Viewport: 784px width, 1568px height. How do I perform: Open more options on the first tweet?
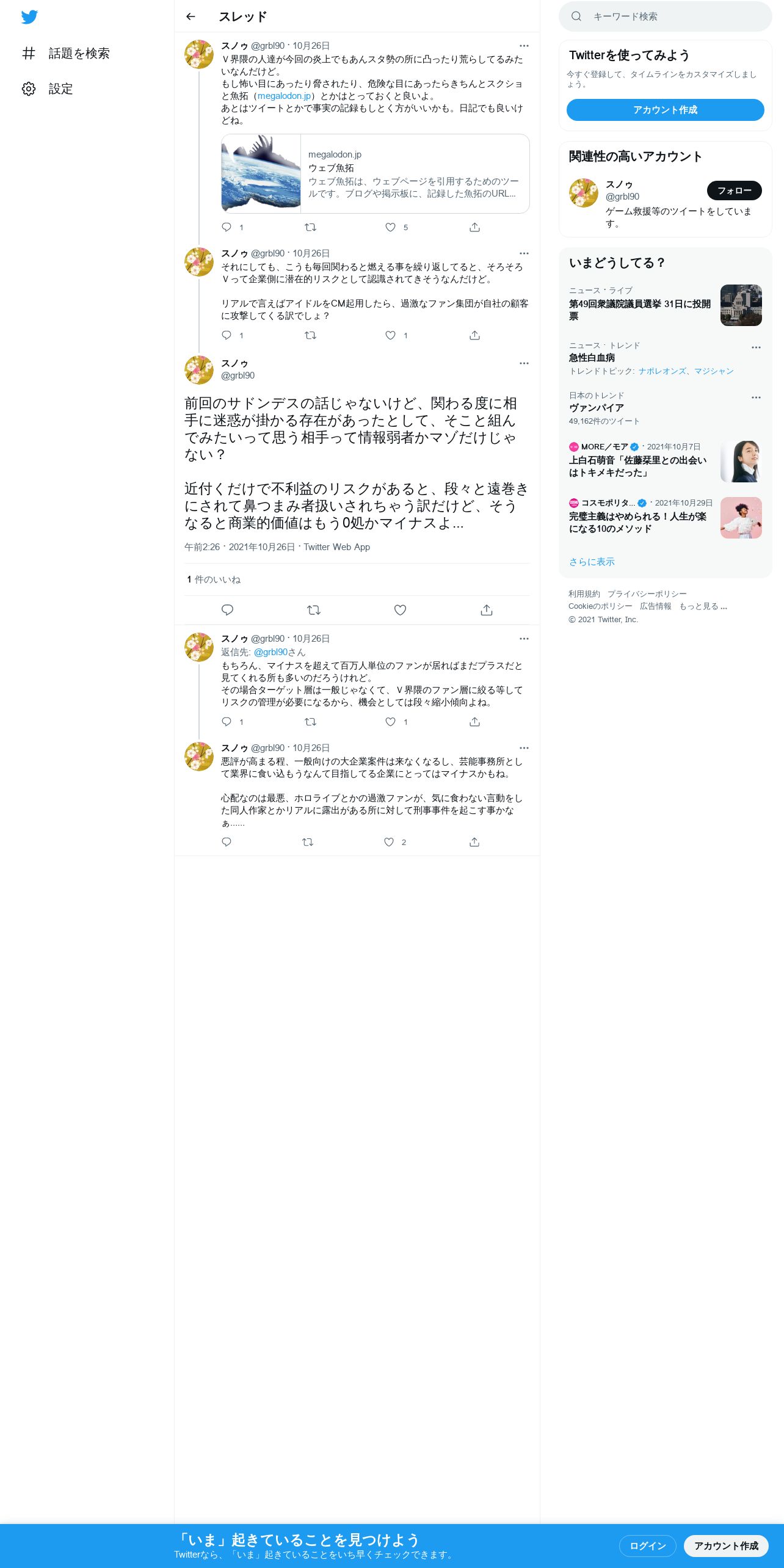(x=524, y=46)
